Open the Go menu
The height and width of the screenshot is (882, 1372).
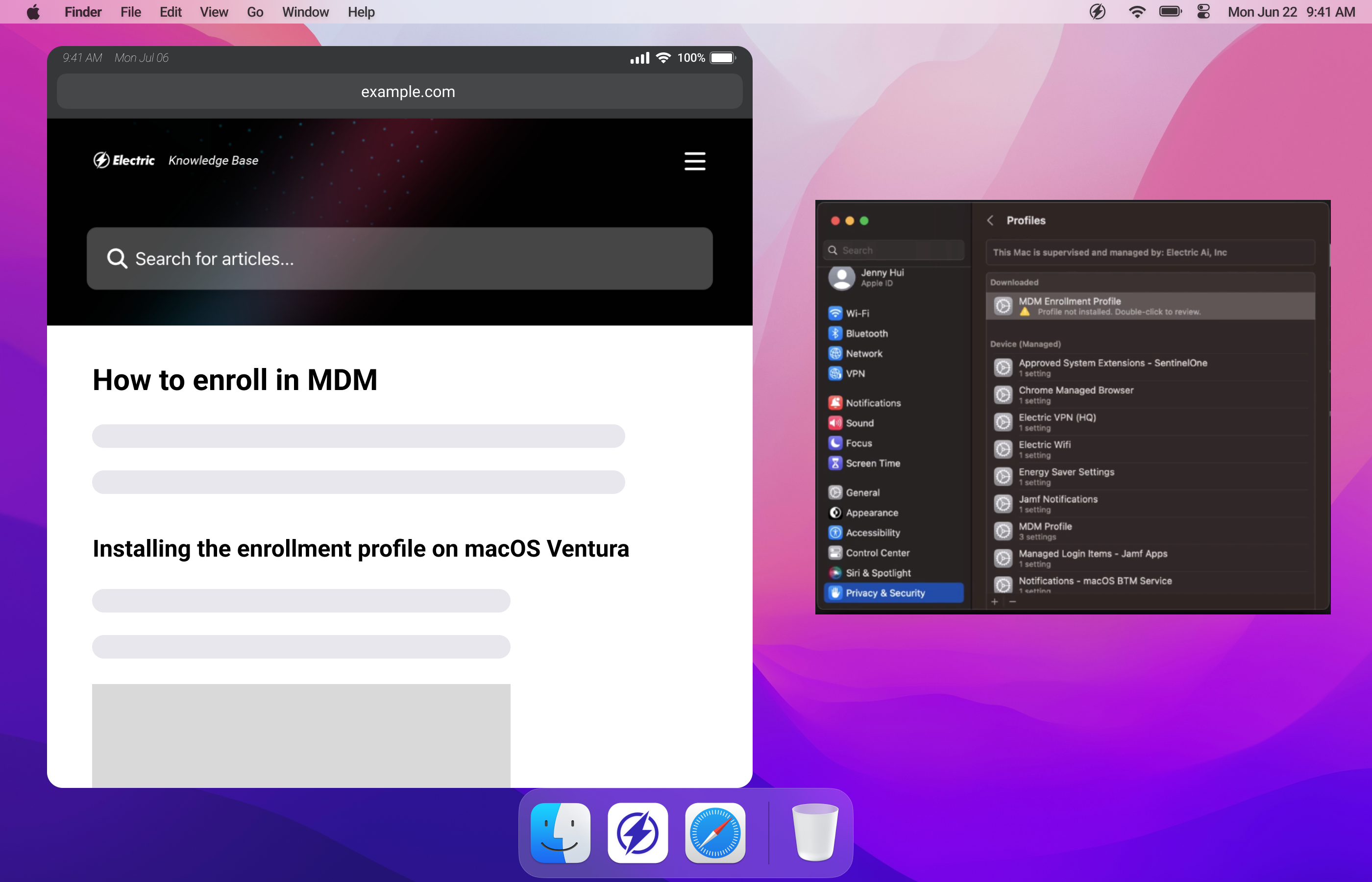pos(255,12)
